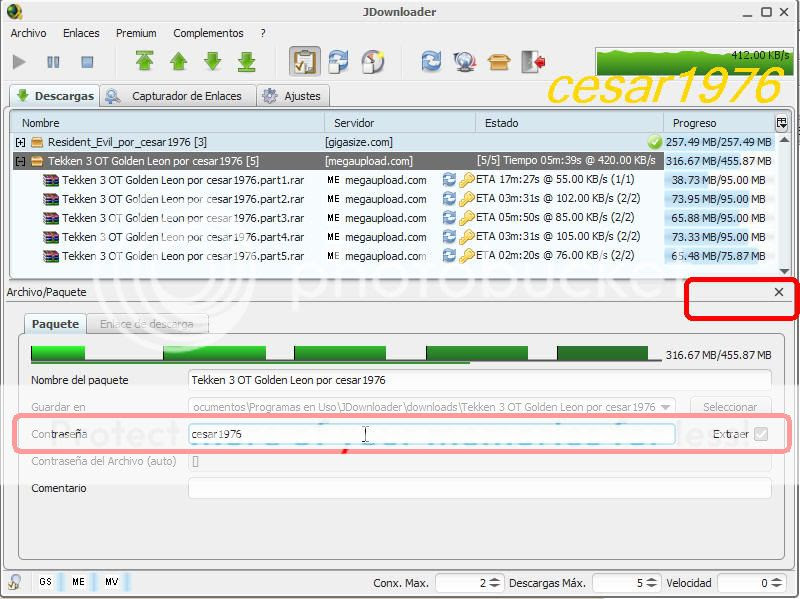The image size is (800, 599).
Task: Open the Premium menu
Action: [136, 33]
